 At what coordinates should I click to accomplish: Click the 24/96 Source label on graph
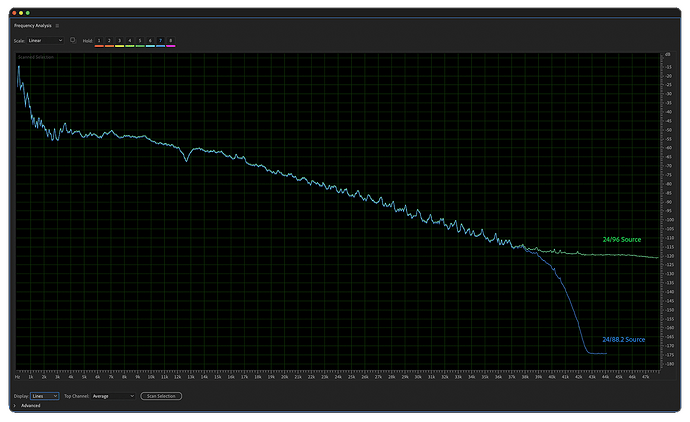[622, 239]
